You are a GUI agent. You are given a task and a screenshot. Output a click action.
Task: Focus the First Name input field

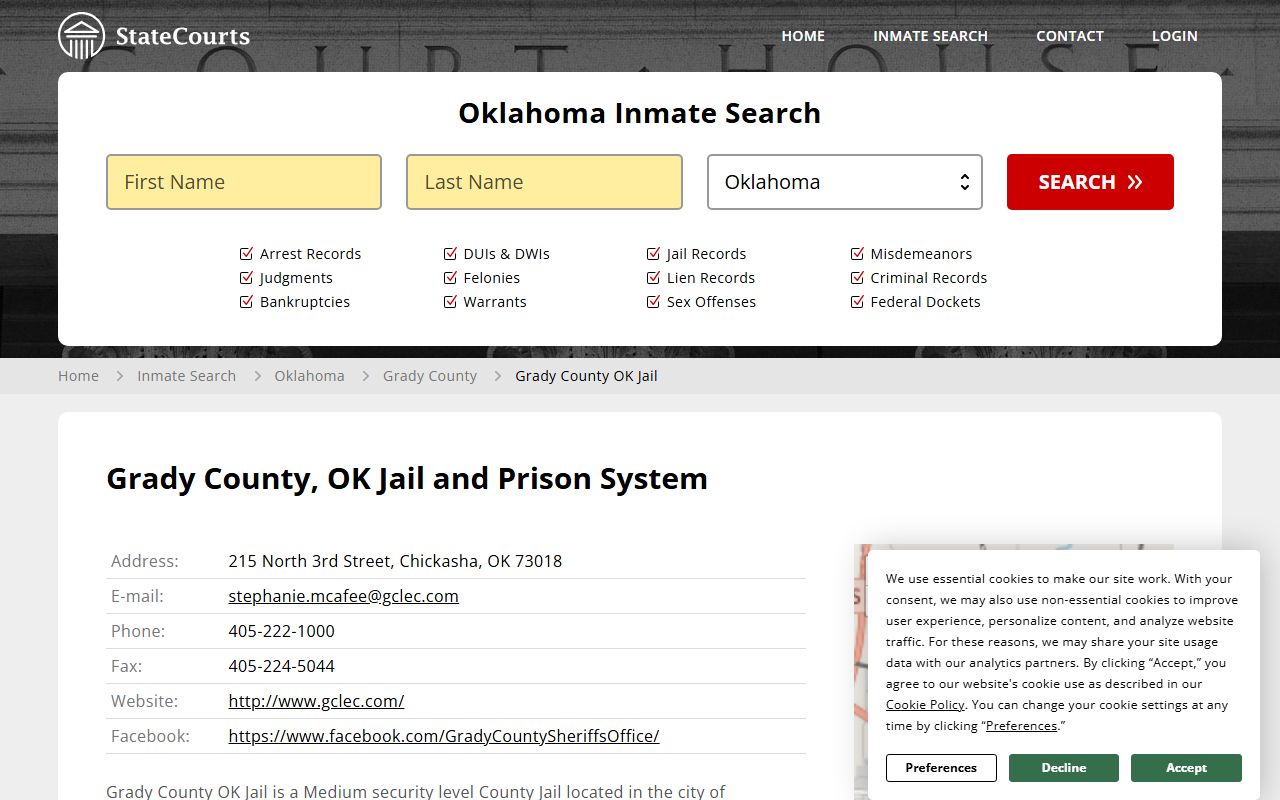click(244, 182)
